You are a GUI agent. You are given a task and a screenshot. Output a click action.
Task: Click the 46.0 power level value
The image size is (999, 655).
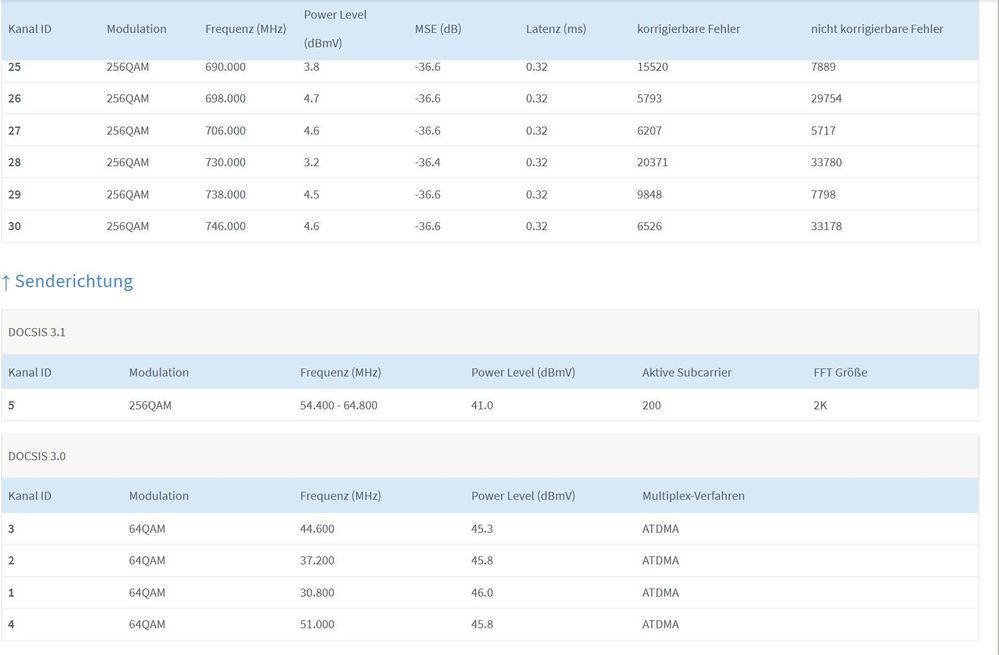coord(482,593)
